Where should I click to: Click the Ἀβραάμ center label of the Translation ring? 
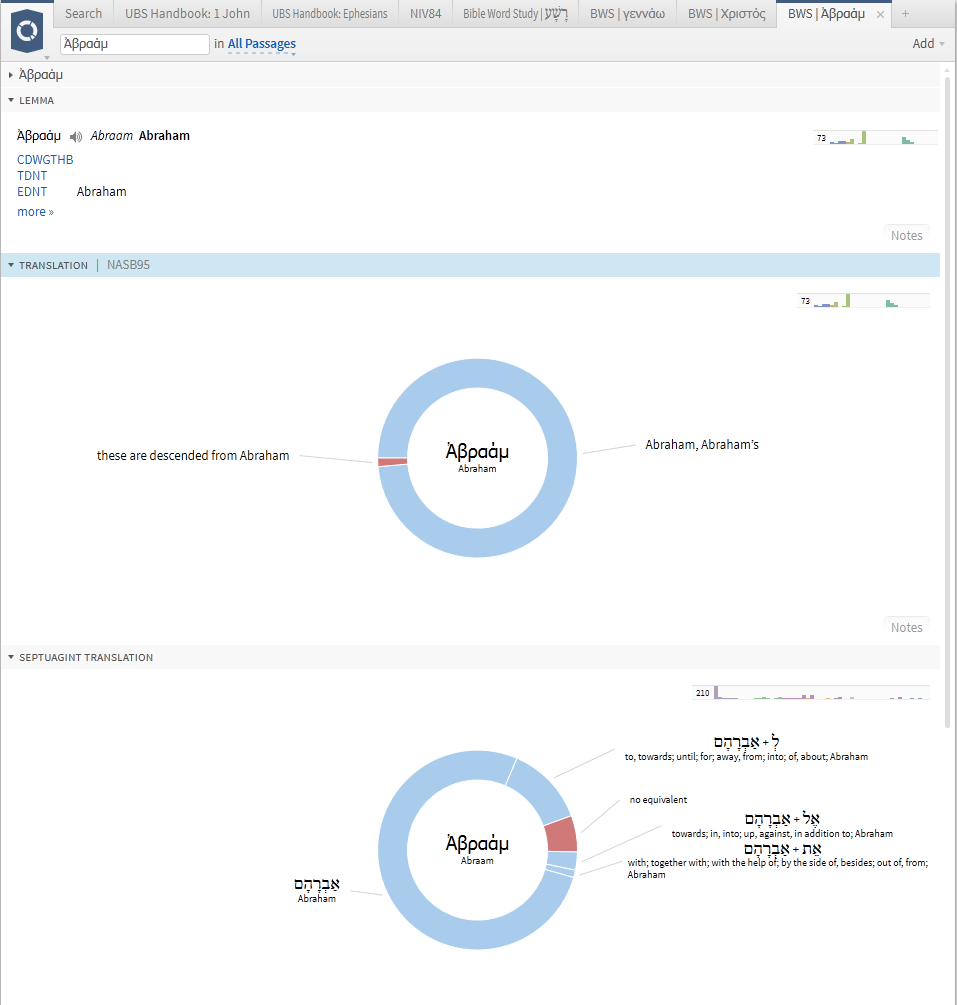[x=478, y=452]
